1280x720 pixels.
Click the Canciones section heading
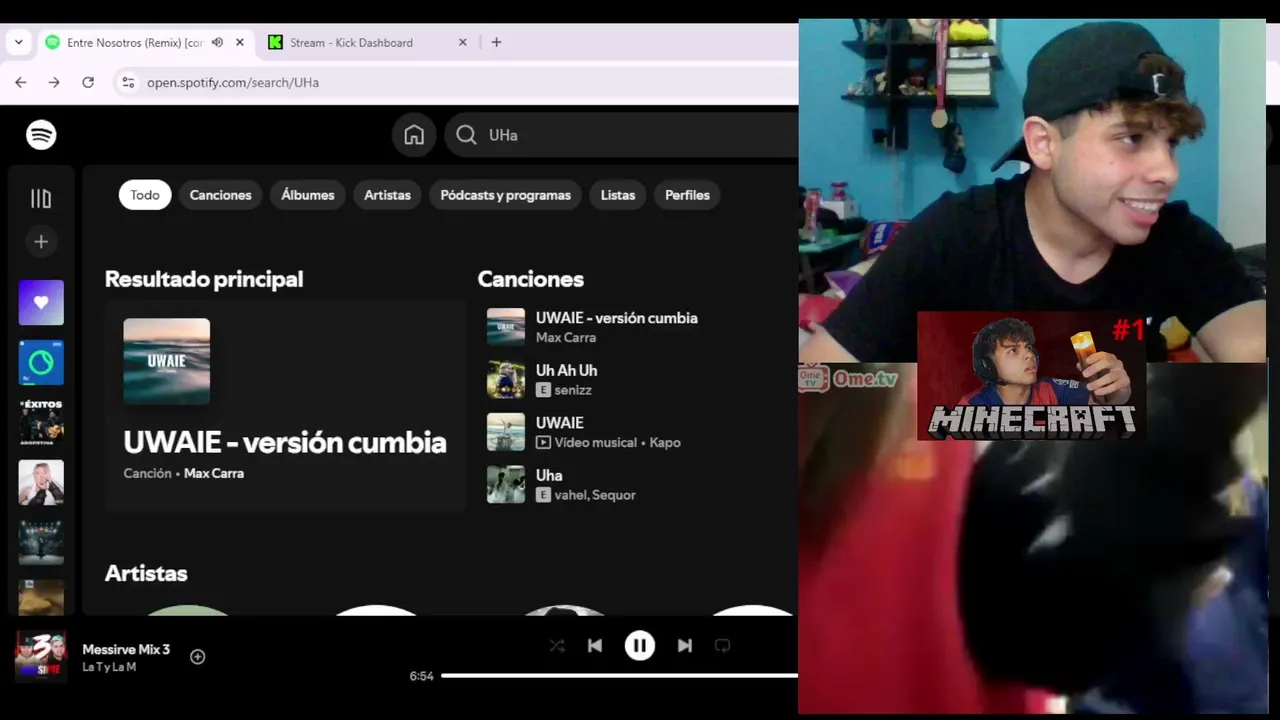point(530,279)
